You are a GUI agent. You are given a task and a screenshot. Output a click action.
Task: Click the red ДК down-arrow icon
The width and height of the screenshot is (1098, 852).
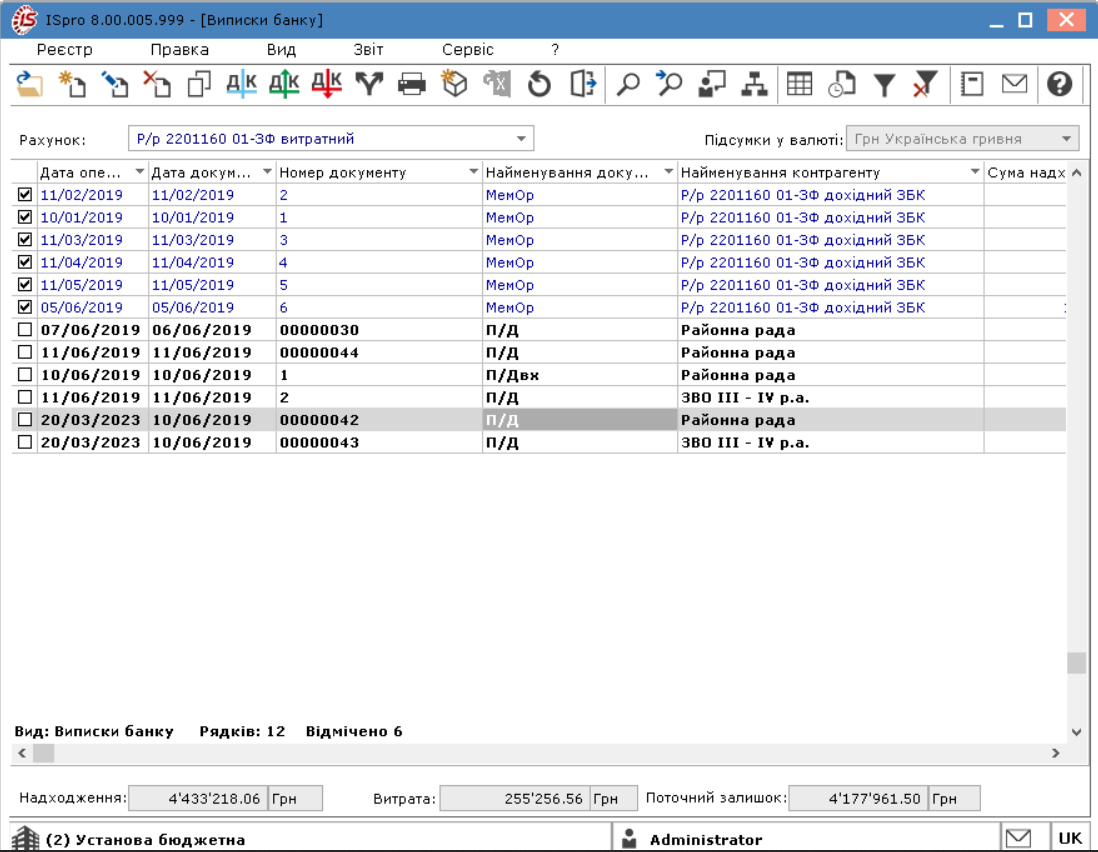click(327, 84)
